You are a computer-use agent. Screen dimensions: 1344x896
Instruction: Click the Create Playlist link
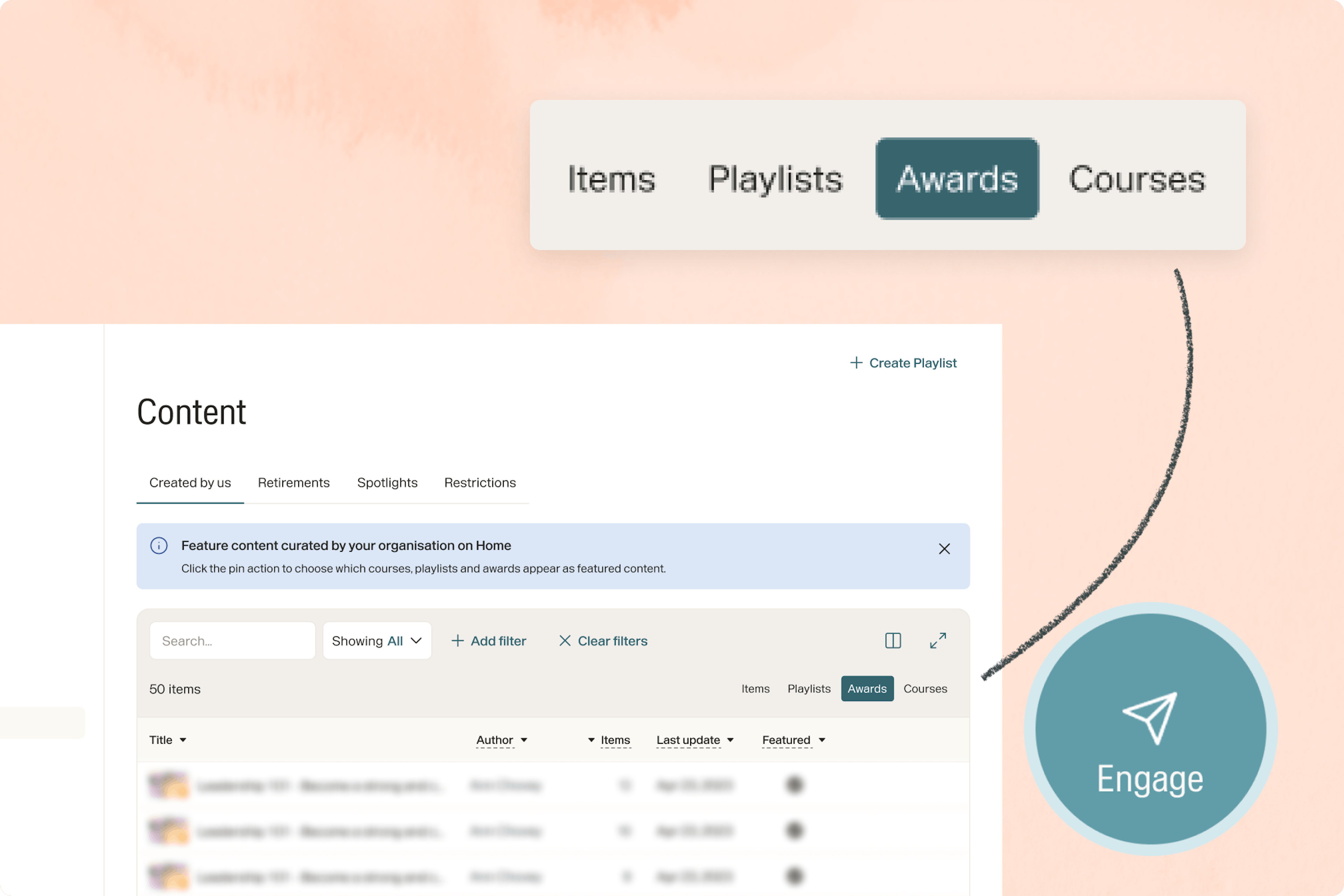coord(912,363)
